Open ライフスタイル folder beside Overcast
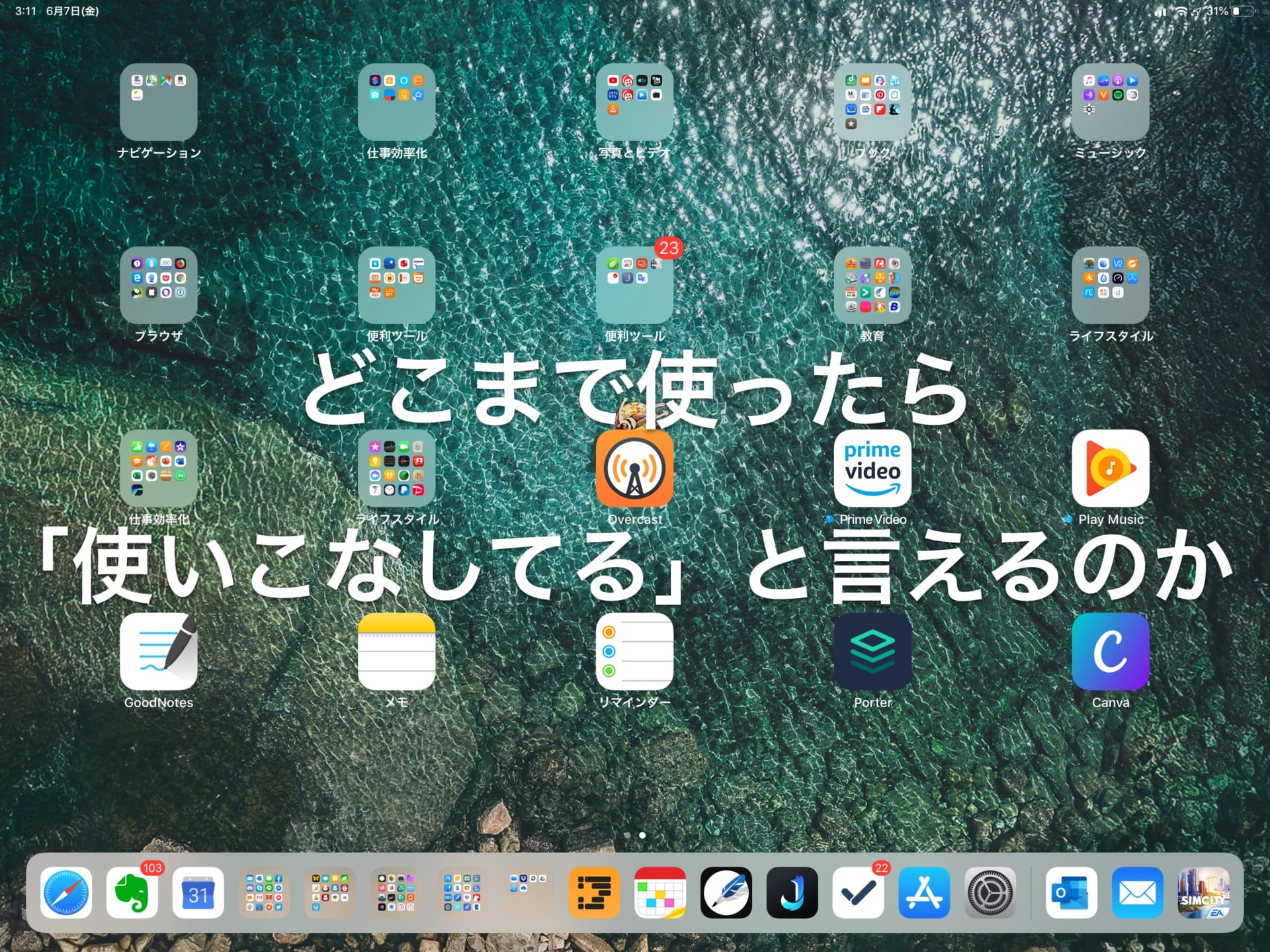This screenshot has width=1270, height=952. point(397,468)
